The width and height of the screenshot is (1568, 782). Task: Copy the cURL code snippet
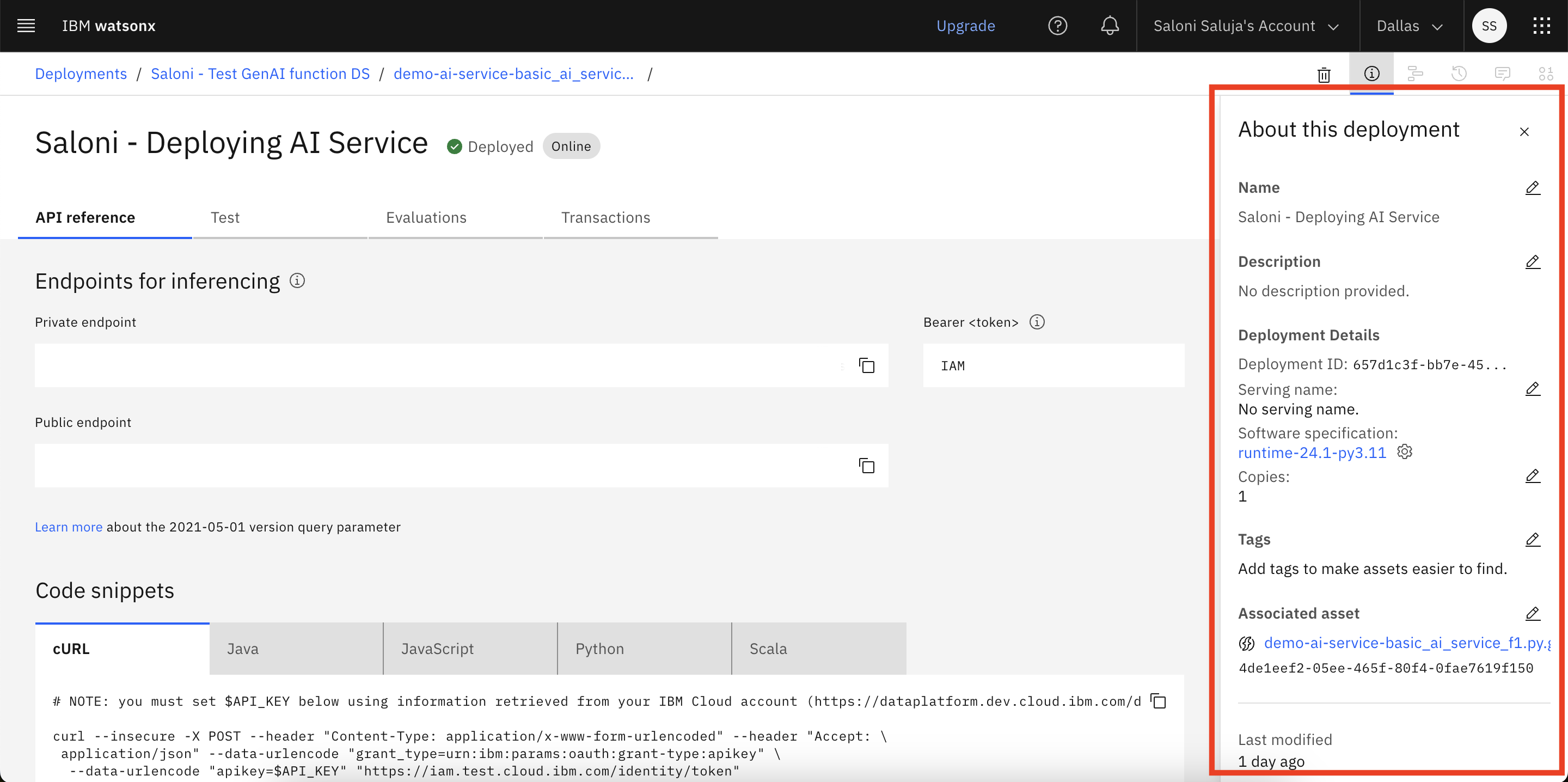coord(1157,701)
